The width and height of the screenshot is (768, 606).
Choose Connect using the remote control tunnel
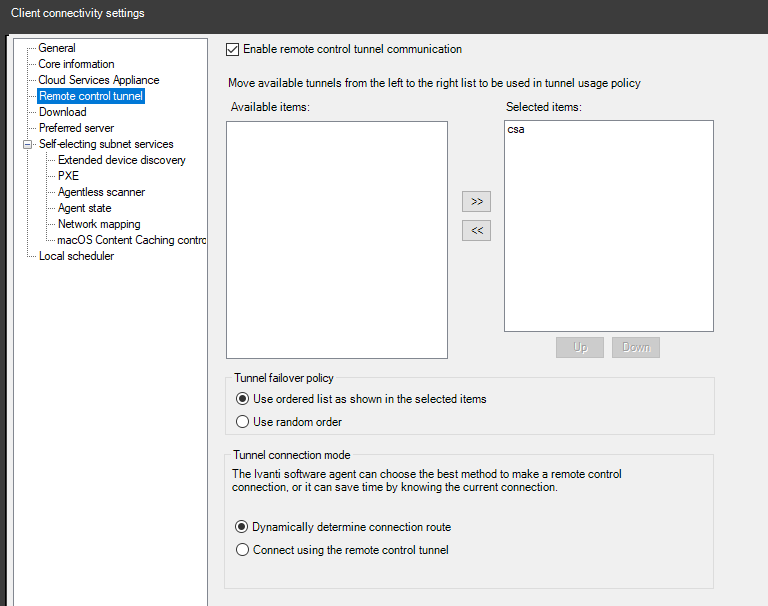click(x=242, y=550)
